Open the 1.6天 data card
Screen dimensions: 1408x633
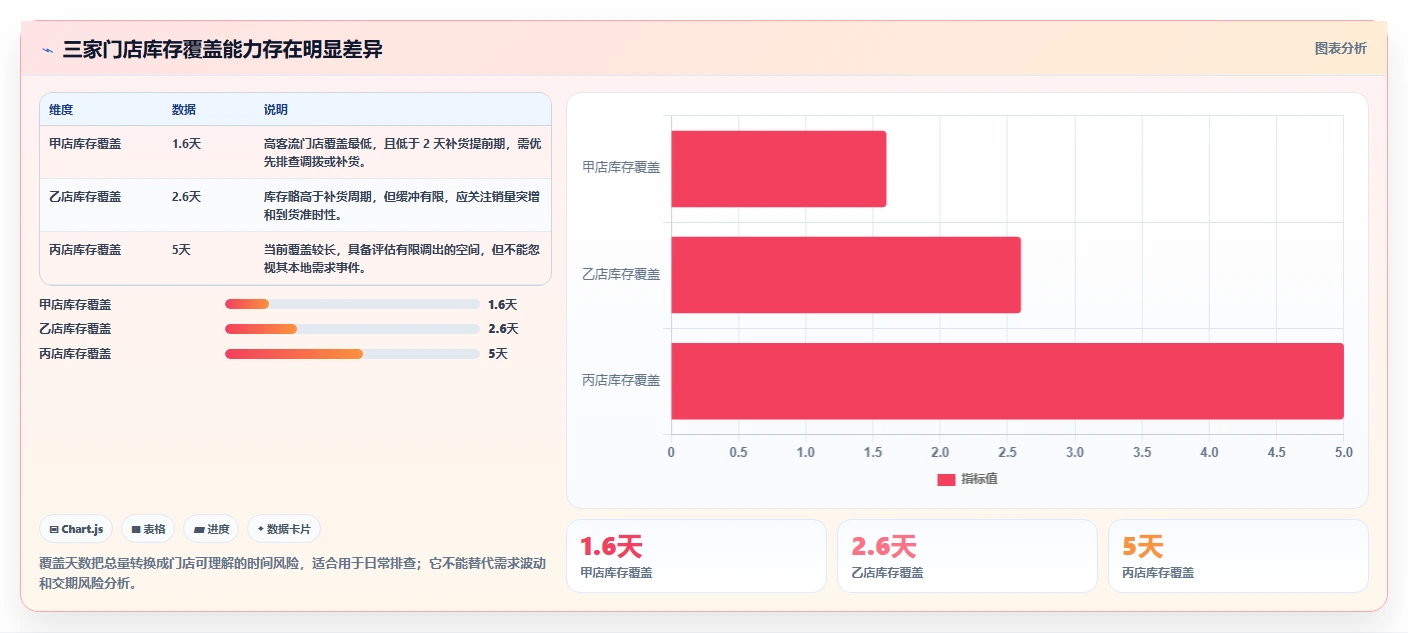pos(696,556)
